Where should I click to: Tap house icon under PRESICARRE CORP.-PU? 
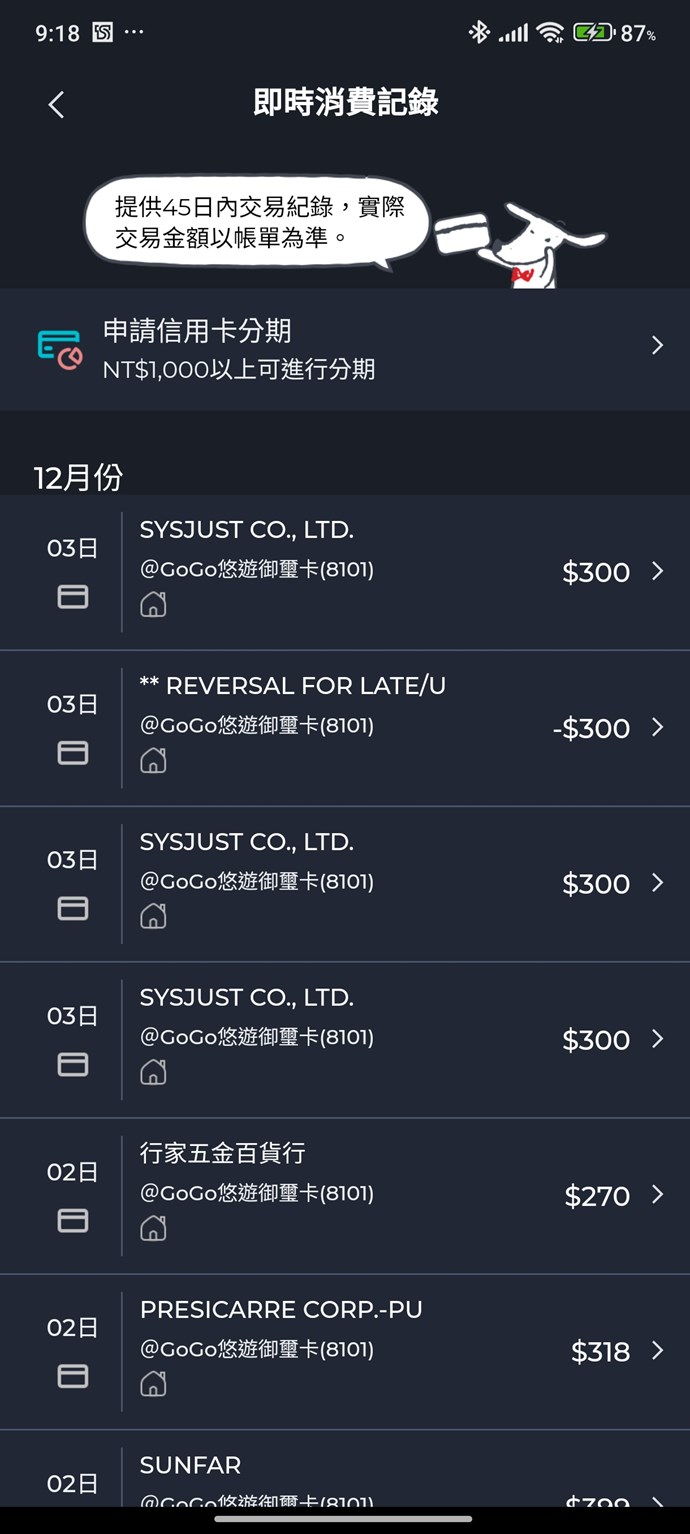[153, 1383]
